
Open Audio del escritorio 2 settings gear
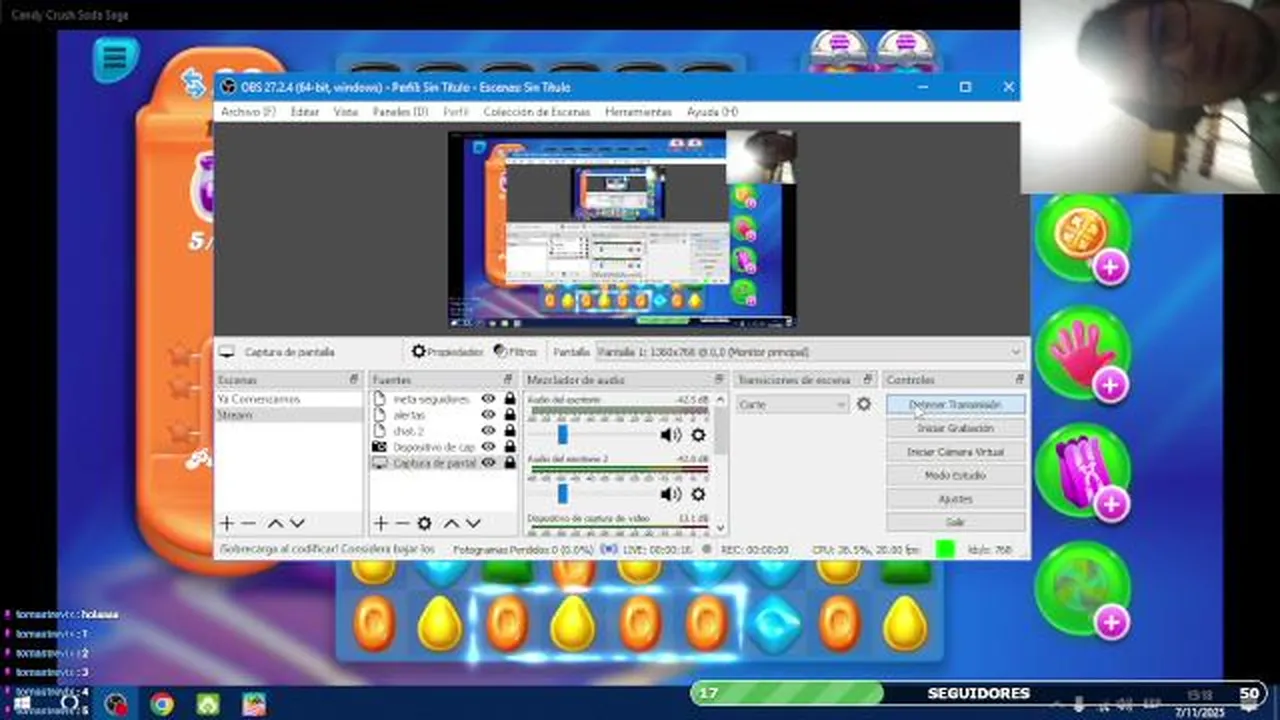[x=698, y=494]
